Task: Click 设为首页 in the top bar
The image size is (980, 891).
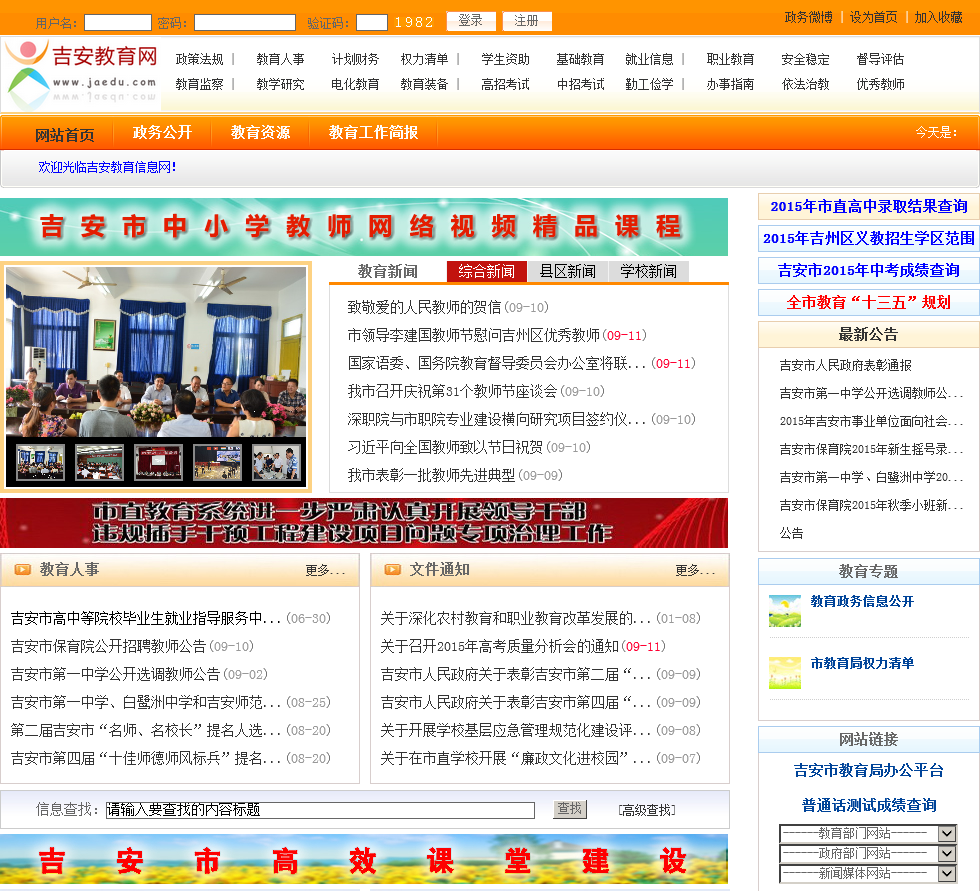Action: click(x=873, y=17)
